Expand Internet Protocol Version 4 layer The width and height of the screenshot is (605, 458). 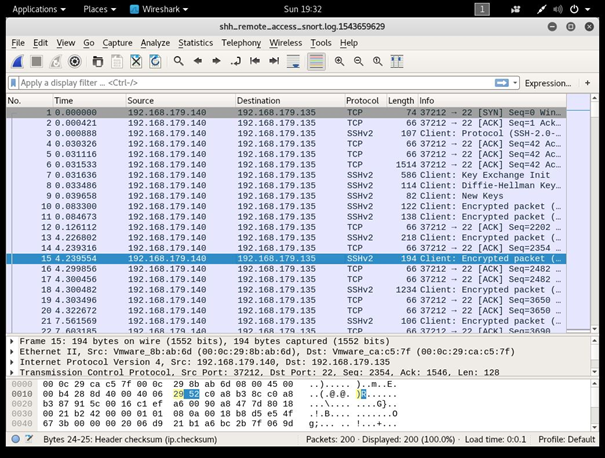tap(12, 362)
